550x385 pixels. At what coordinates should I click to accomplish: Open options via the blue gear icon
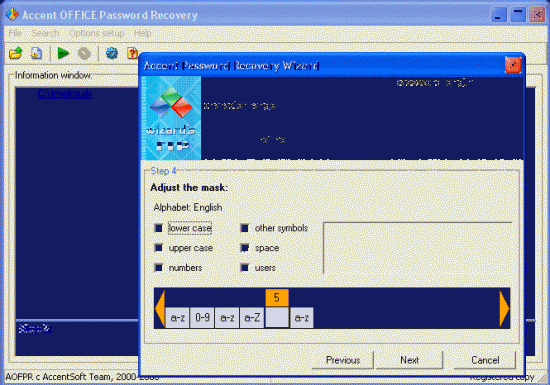112,54
